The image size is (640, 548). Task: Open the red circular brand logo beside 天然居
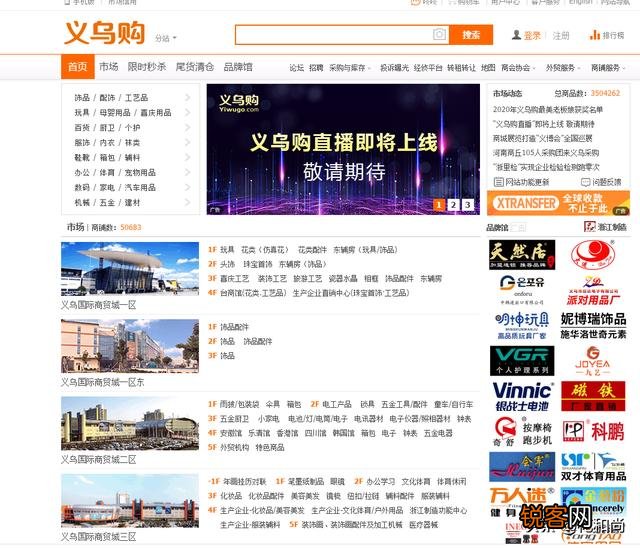coord(593,255)
